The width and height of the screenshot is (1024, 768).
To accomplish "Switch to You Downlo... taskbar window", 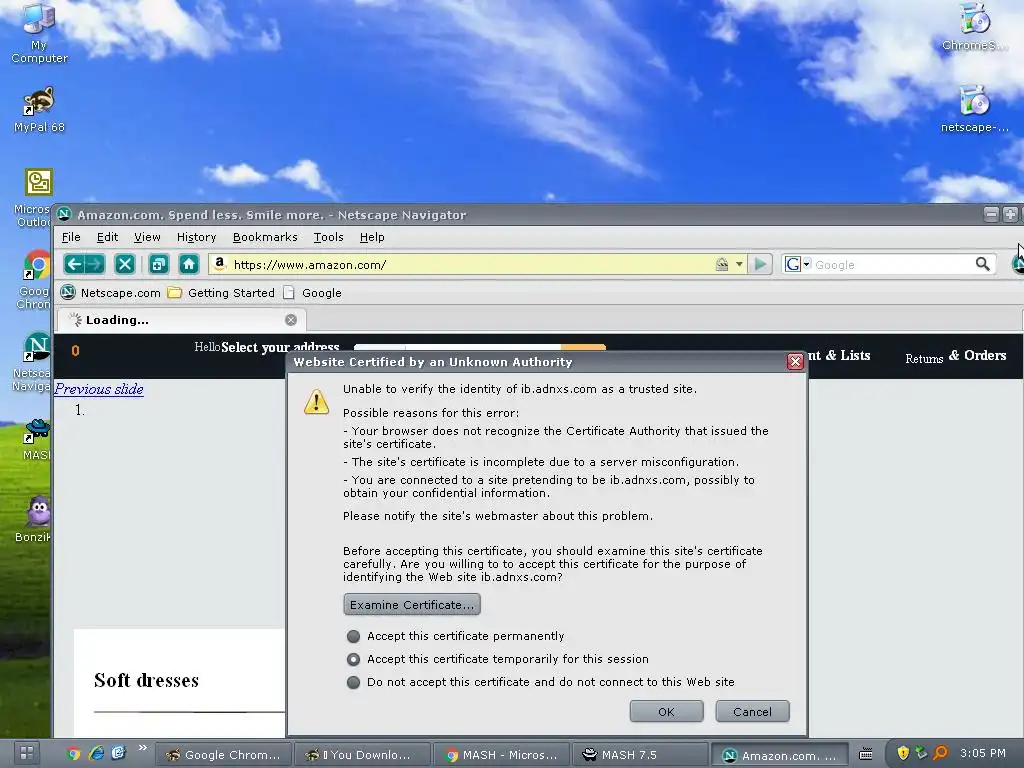I will 363,755.
